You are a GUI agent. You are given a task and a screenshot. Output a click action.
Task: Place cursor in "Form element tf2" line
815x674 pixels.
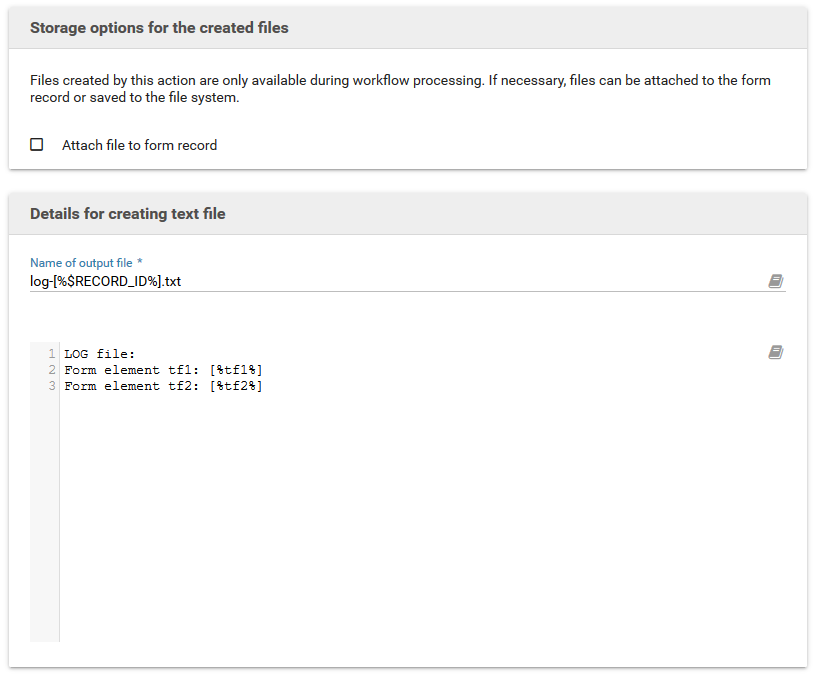(x=130, y=386)
